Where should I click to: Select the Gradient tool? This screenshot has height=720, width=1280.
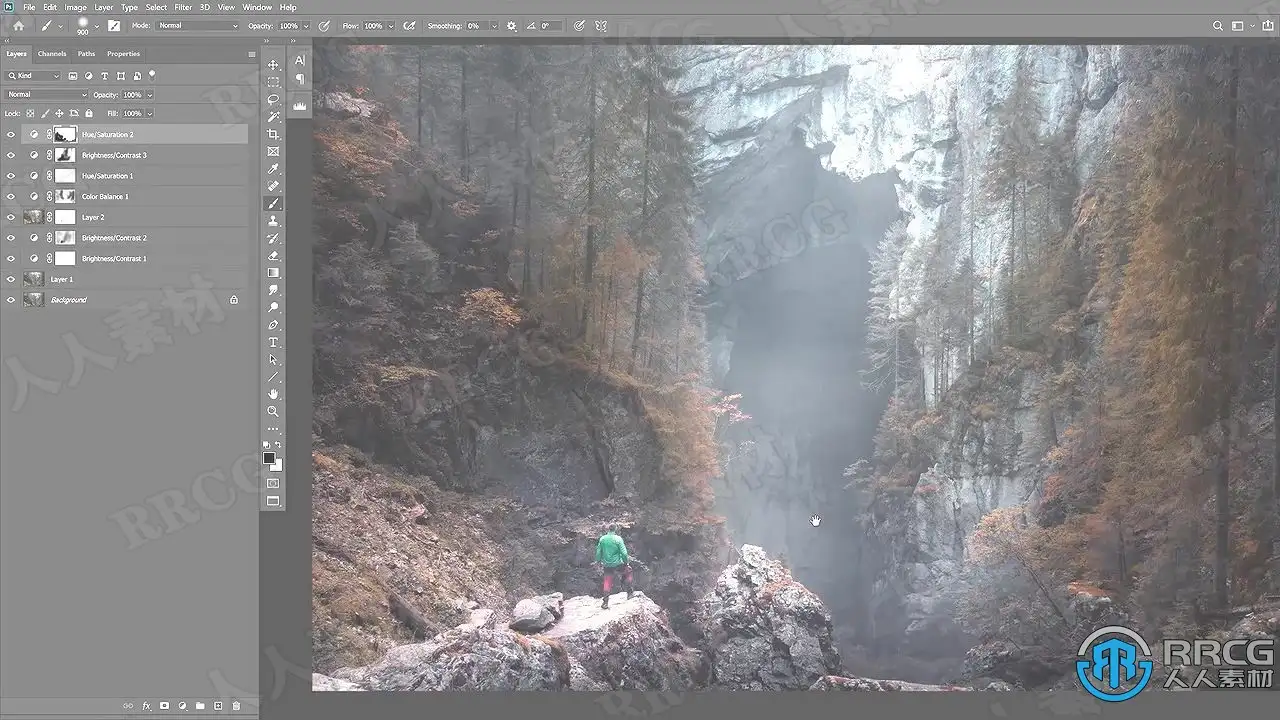(273, 273)
